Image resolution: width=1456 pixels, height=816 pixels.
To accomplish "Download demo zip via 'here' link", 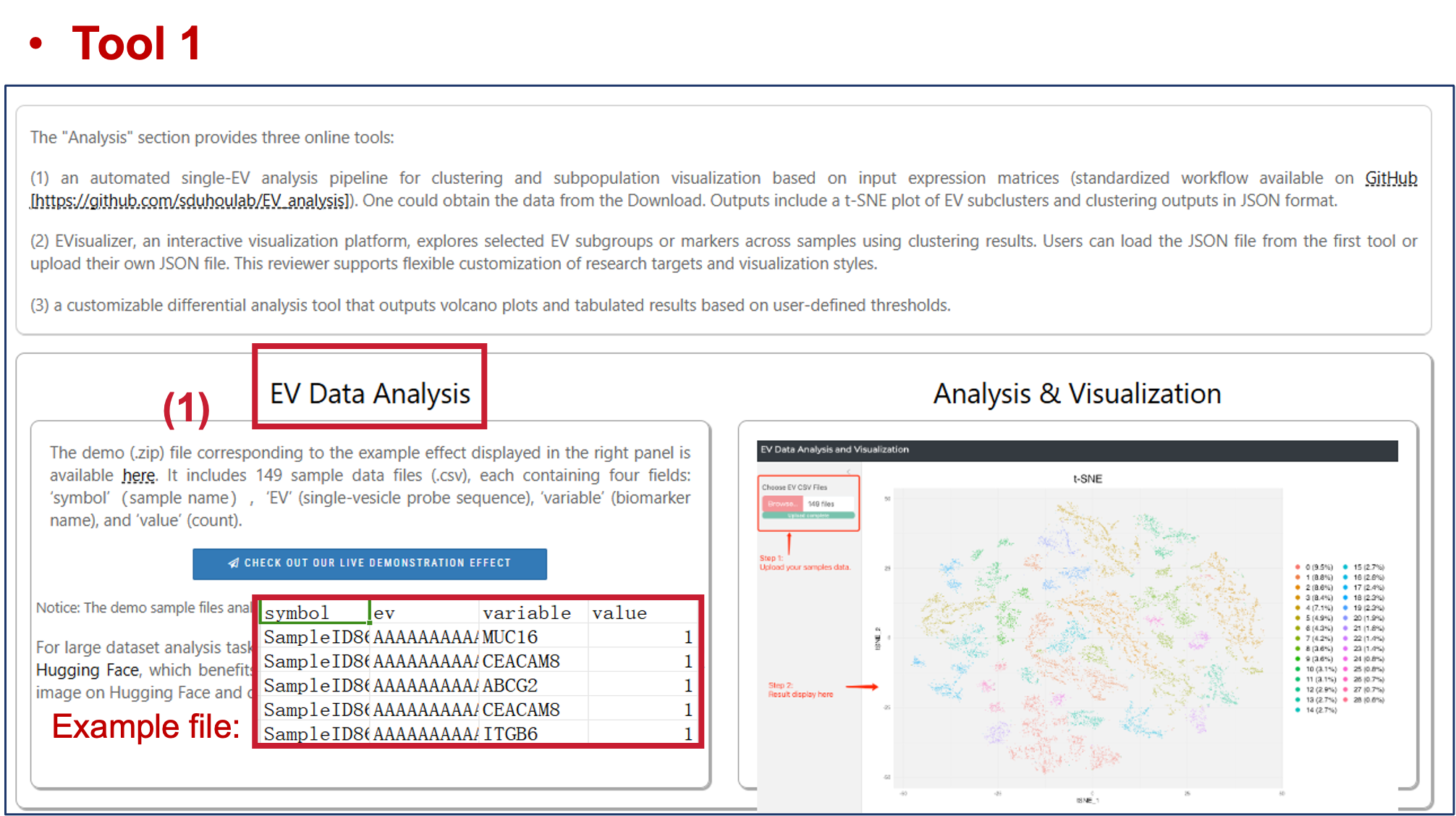I will coord(138,476).
